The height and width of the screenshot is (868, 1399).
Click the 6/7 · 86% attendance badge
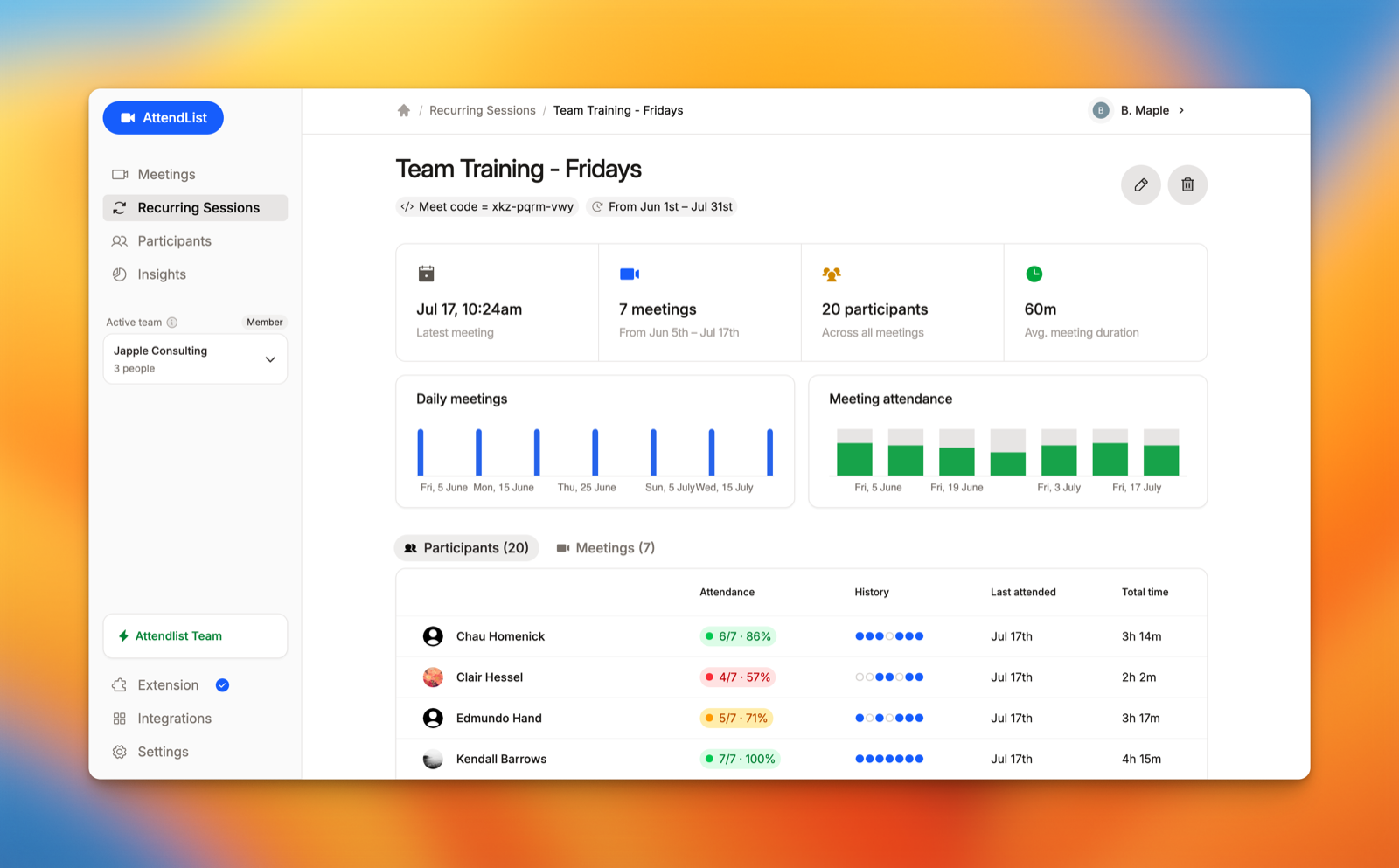click(x=738, y=636)
